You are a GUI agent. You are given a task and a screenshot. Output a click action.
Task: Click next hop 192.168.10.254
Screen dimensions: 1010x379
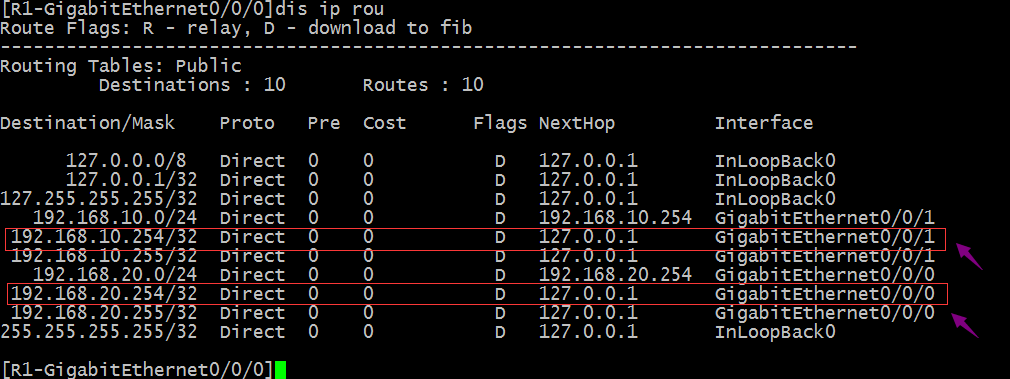tap(615, 218)
